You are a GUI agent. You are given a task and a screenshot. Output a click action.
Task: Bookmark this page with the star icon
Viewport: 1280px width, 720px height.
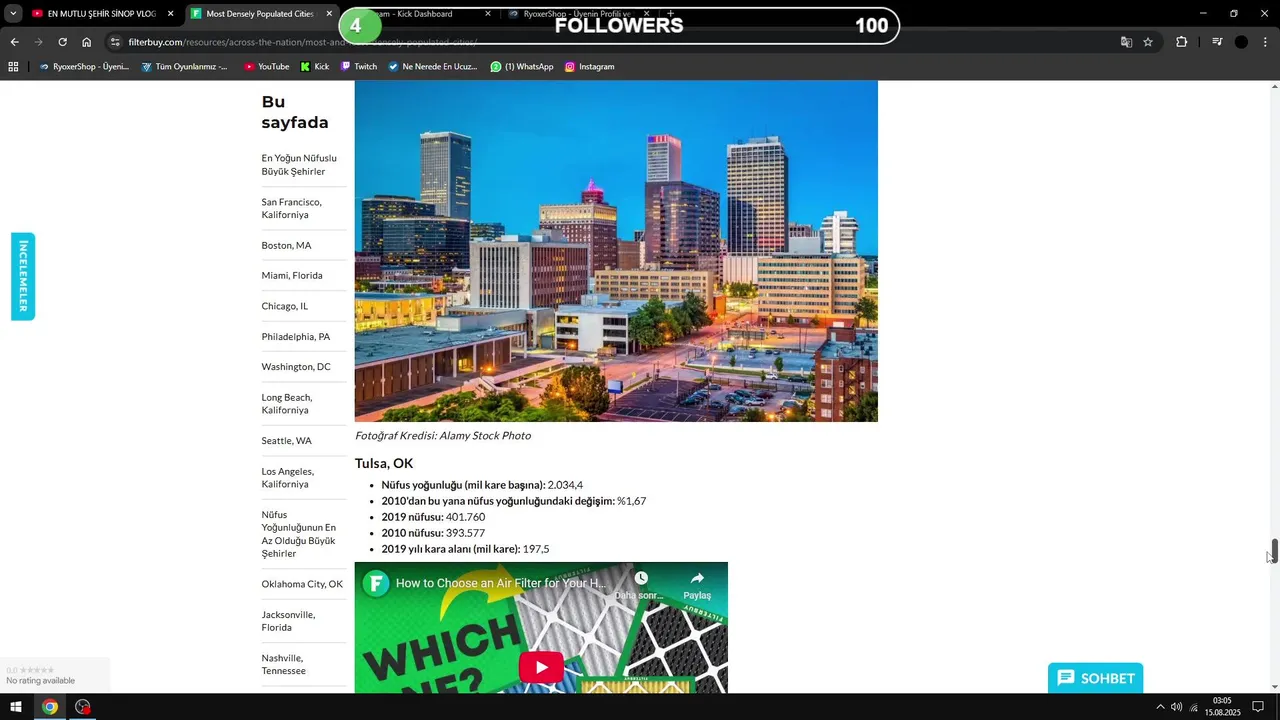click(x=1148, y=42)
